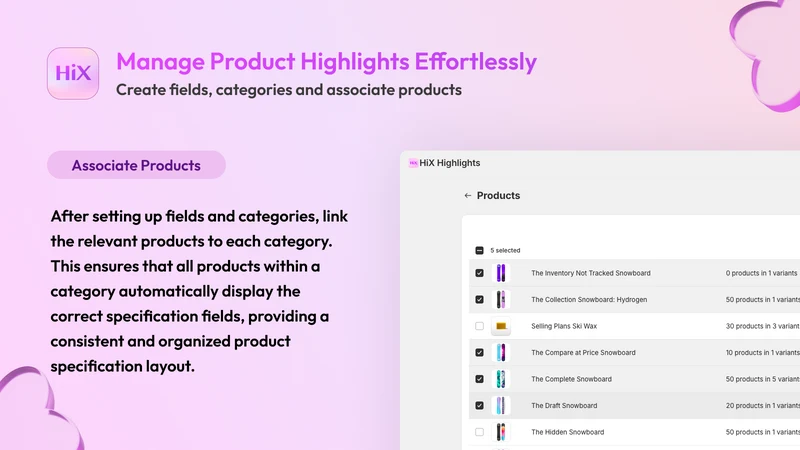Open The Hidden Snowboard thumbnail

pyautogui.click(x=501, y=432)
